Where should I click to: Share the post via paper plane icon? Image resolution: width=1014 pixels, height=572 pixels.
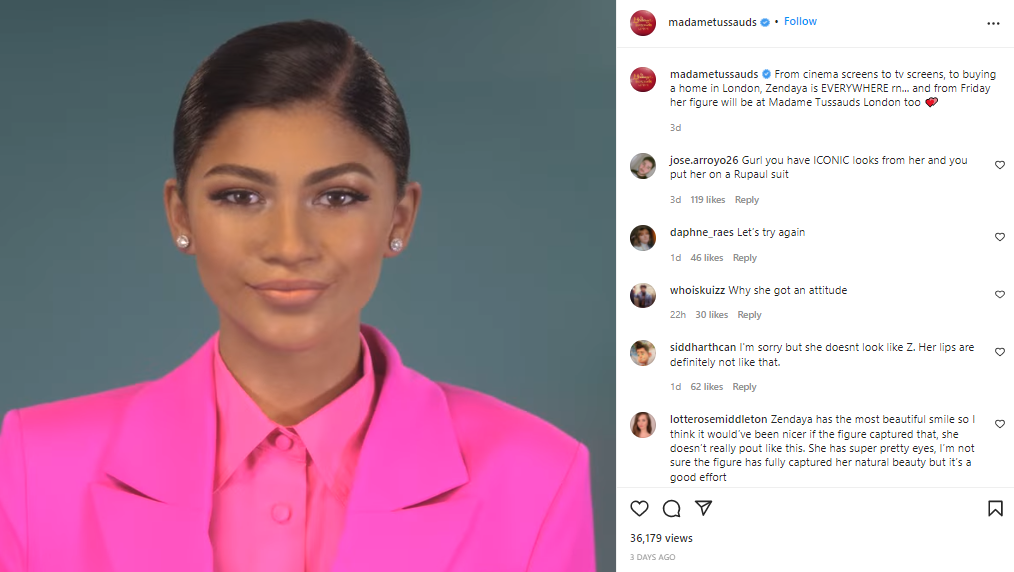[x=704, y=508]
